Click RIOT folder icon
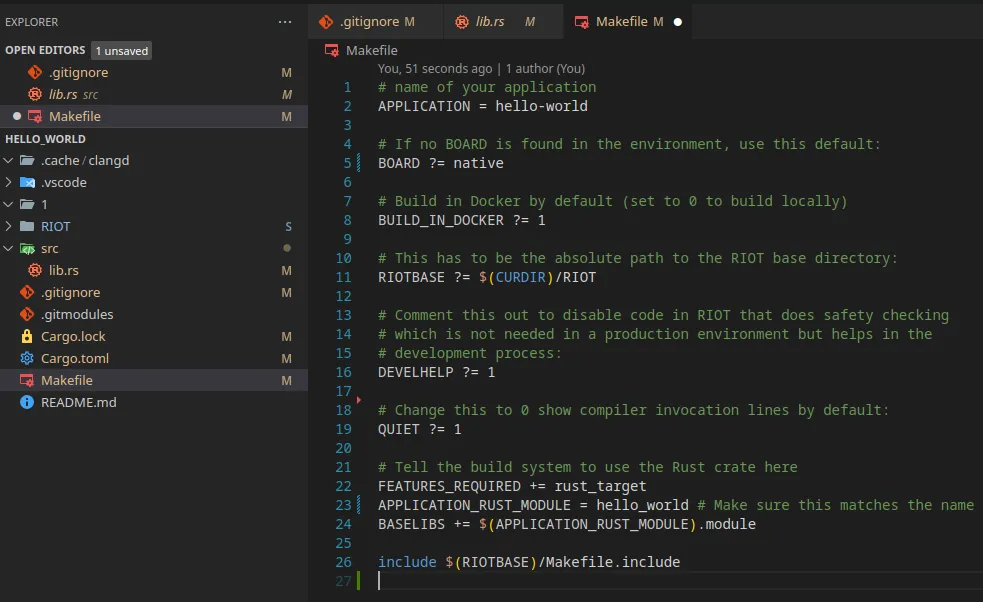 [x=27, y=226]
